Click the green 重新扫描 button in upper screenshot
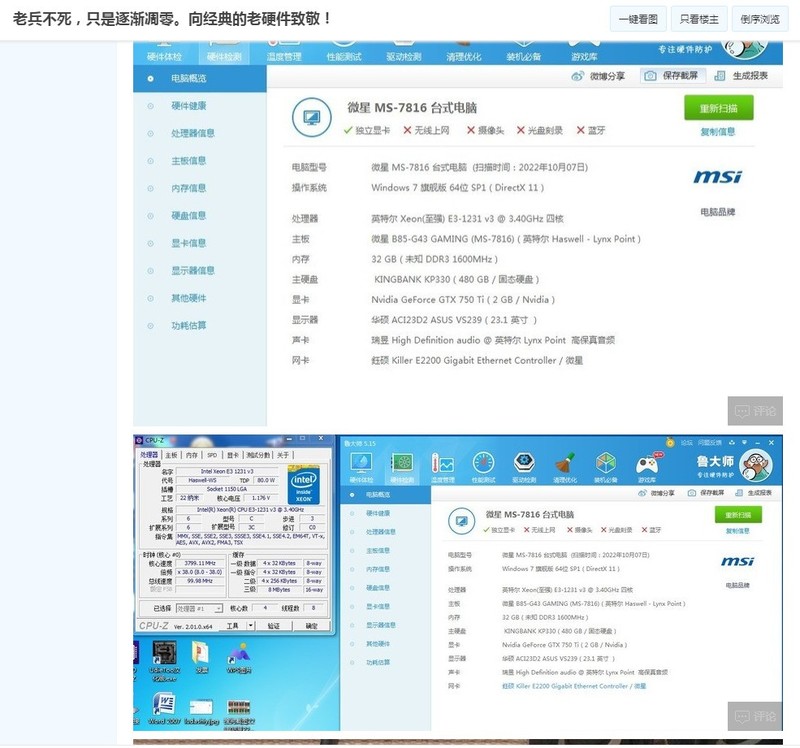 coord(718,108)
